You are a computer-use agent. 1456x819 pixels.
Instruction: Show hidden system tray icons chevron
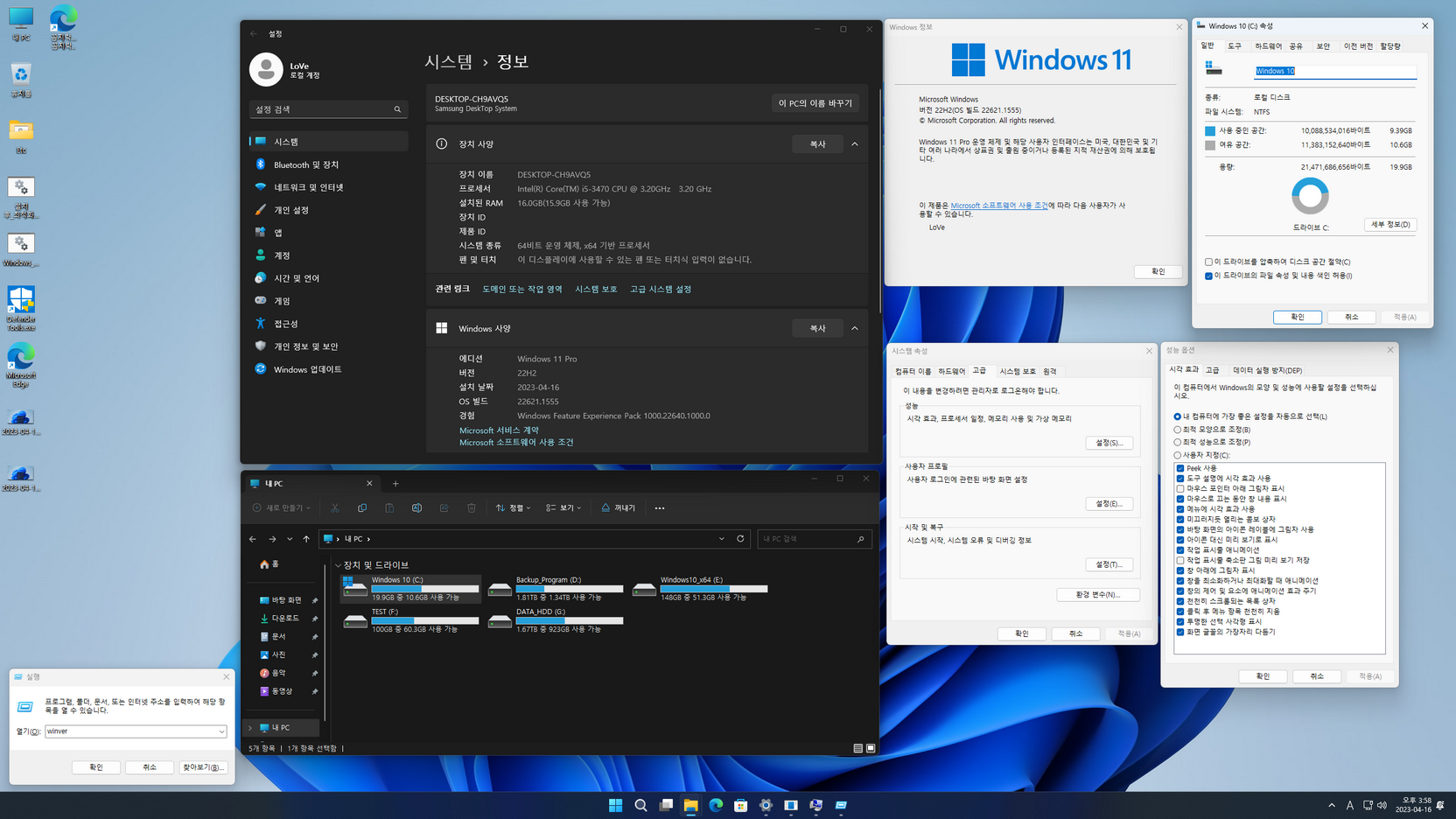[x=1332, y=805]
